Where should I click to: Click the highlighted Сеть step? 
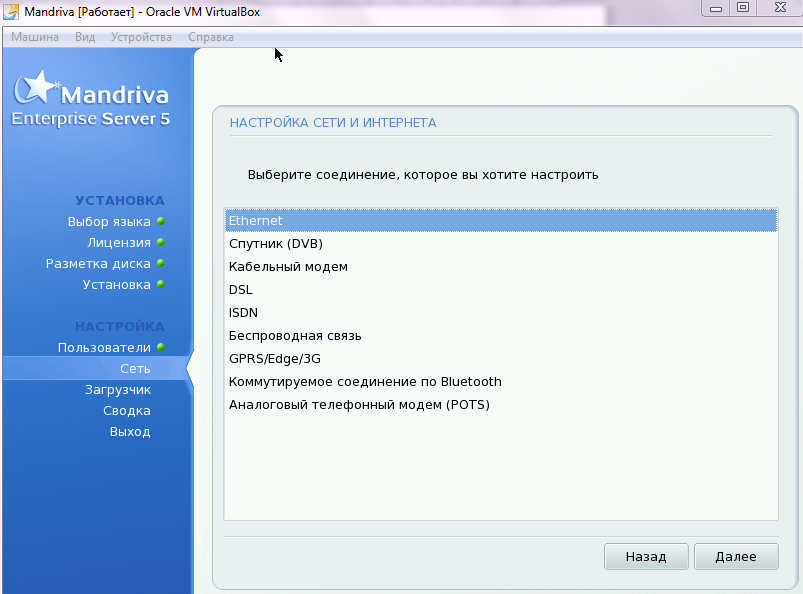[135, 368]
